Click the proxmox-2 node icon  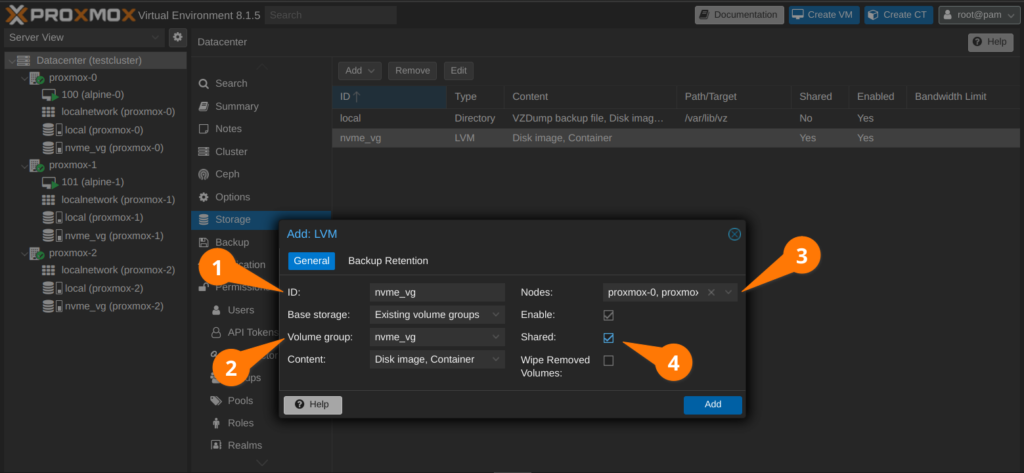point(37,253)
